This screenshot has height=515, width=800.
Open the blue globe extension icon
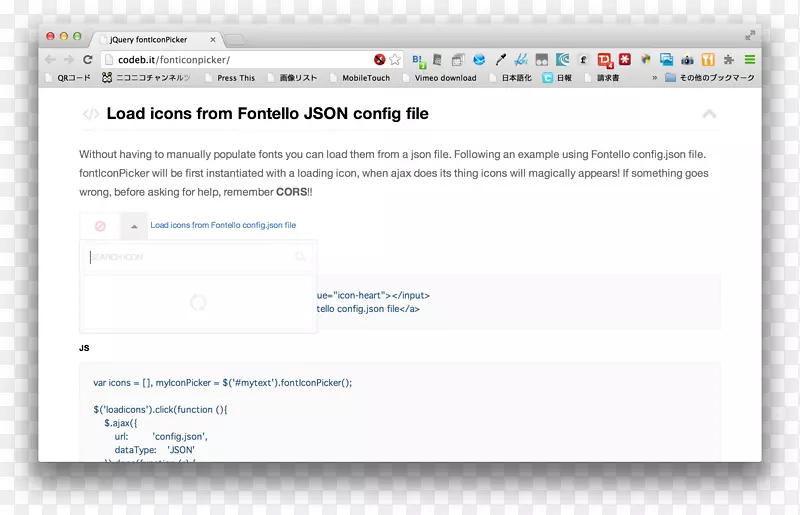pos(479,60)
